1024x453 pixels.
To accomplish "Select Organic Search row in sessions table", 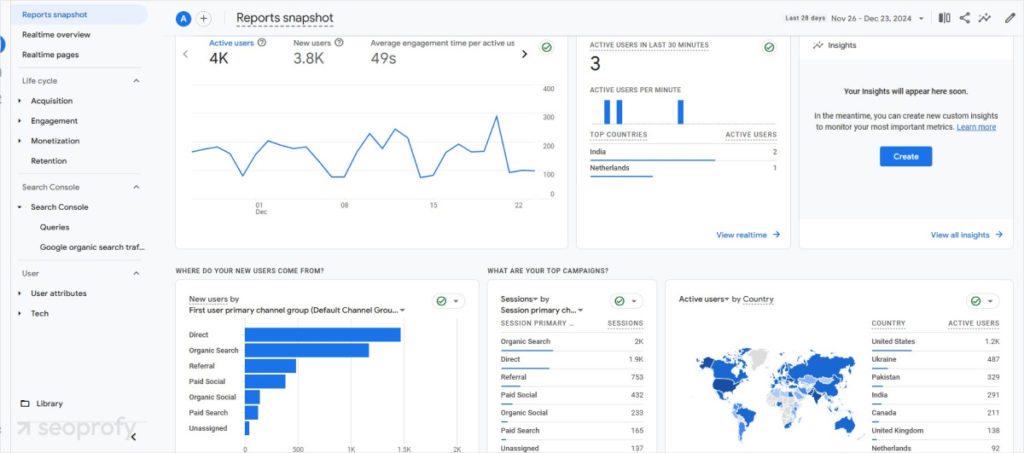I will click(x=571, y=342).
